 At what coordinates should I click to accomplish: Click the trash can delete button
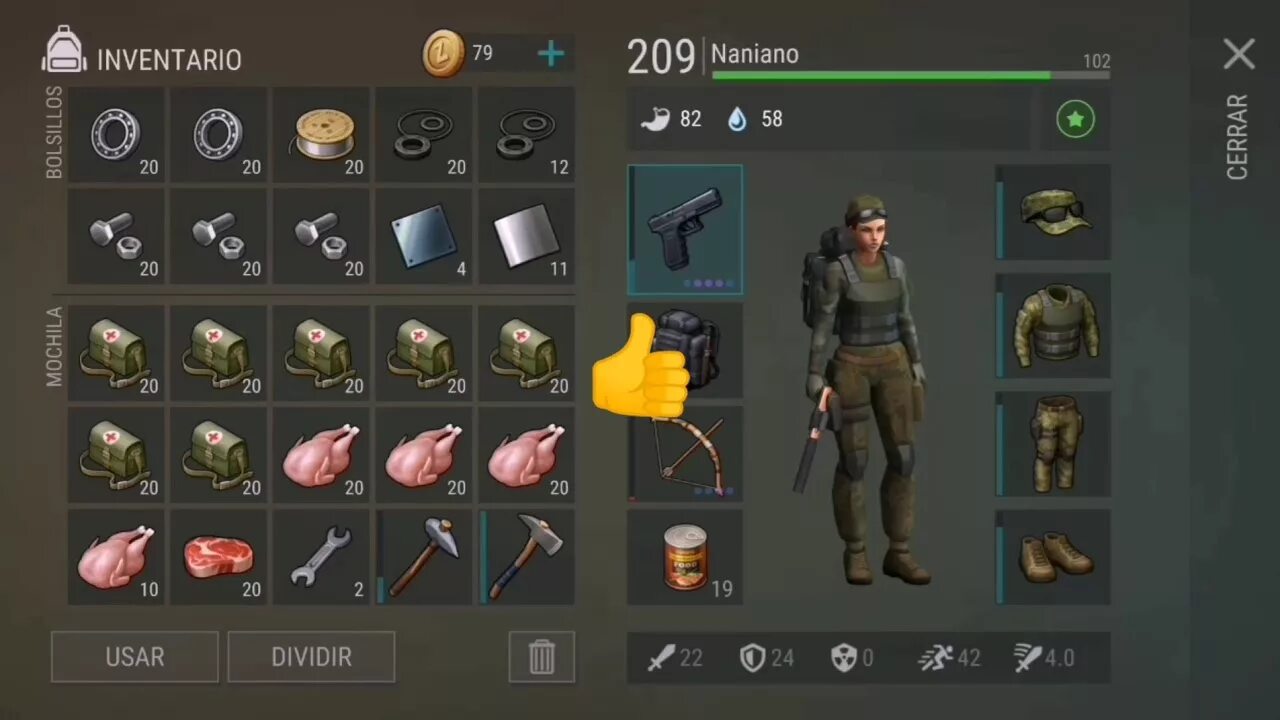coord(541,657)
